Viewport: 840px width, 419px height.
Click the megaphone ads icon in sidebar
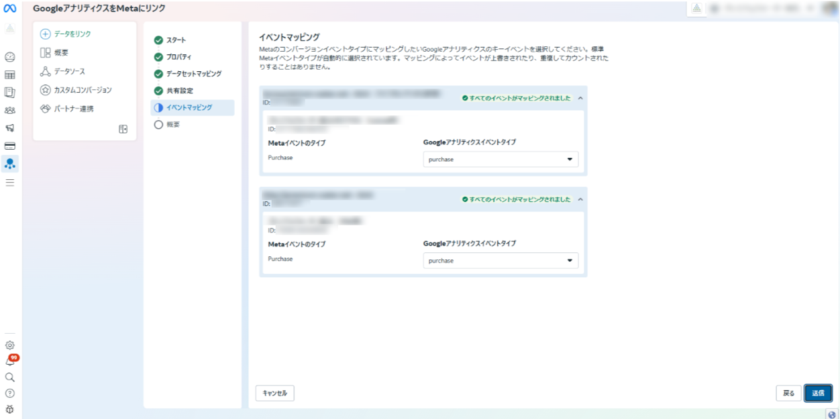(x=10, y=128)
